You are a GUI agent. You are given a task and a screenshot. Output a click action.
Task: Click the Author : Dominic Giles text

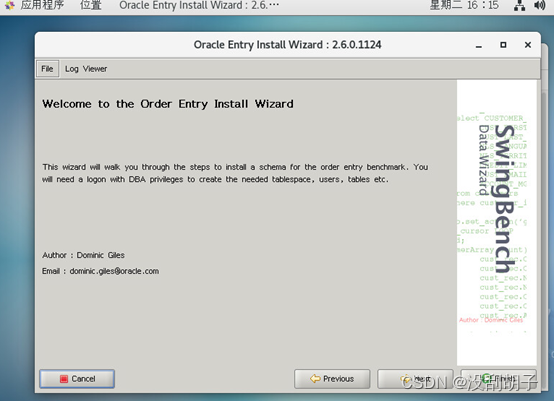point(83,255)
